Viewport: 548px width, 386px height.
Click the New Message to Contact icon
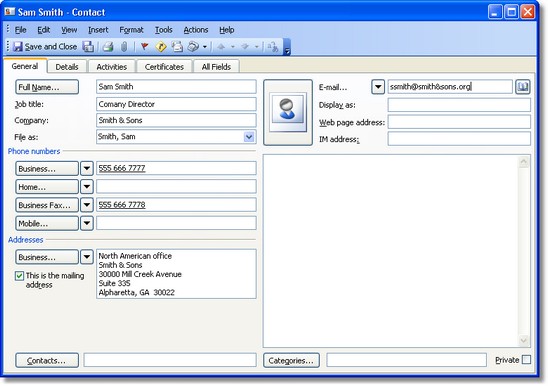[x=177, y=47]
